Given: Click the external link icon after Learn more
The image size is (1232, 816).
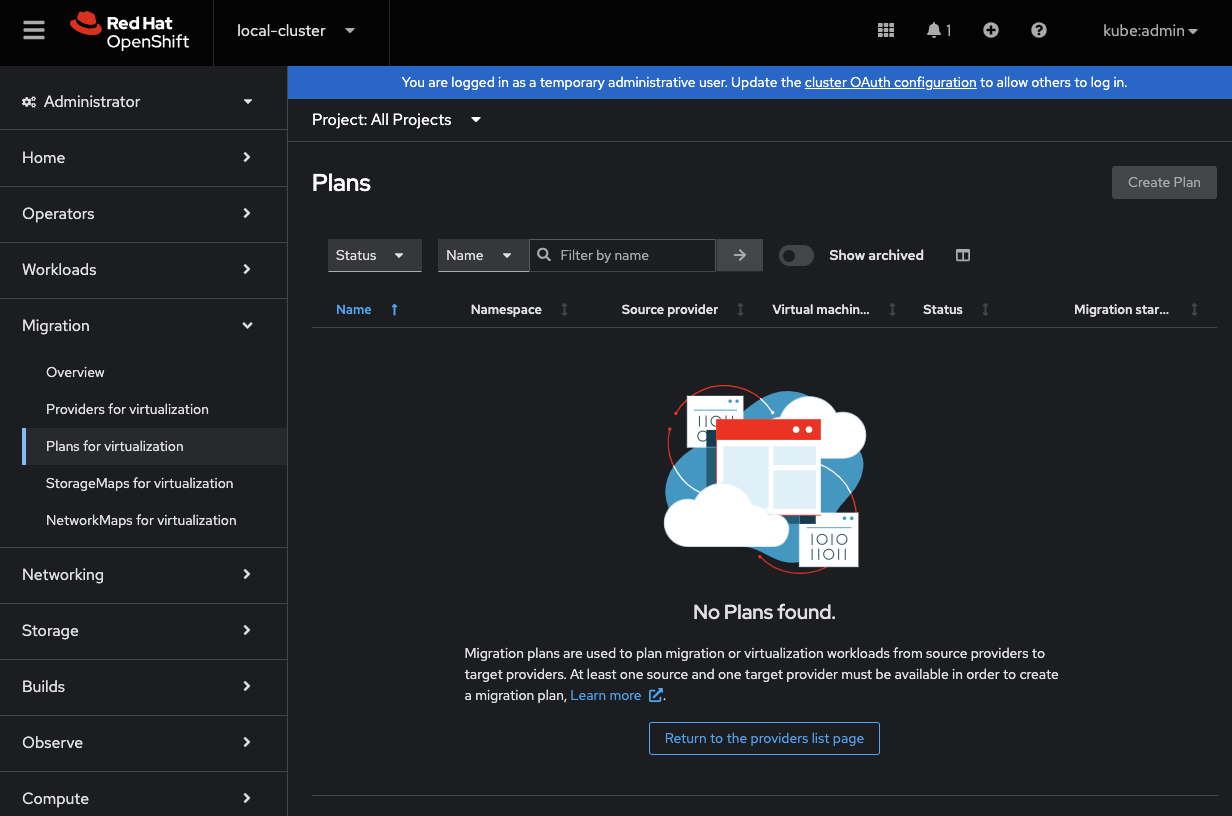Looking at the screenshot, I should pos(656,695).
